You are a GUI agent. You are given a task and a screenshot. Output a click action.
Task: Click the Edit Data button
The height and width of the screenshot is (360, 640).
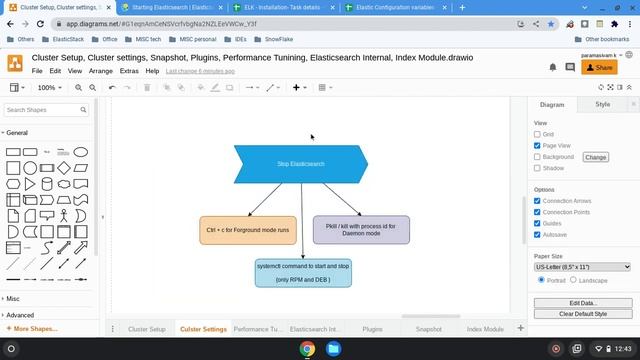(x=583, y=303)
